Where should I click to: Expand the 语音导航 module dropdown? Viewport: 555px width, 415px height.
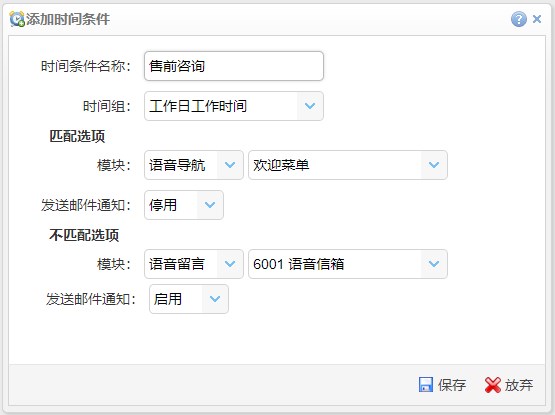pos(230,165)
